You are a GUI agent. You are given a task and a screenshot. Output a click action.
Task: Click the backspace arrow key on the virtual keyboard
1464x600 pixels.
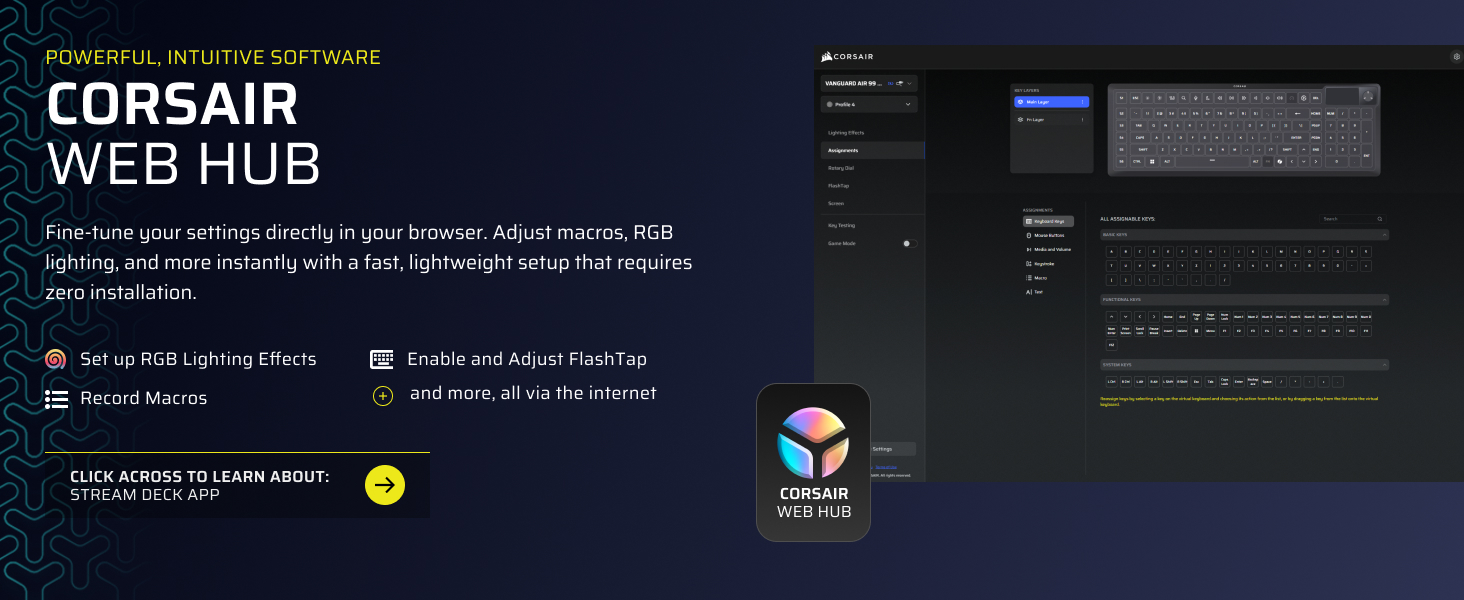click(x=1297, y=113)
